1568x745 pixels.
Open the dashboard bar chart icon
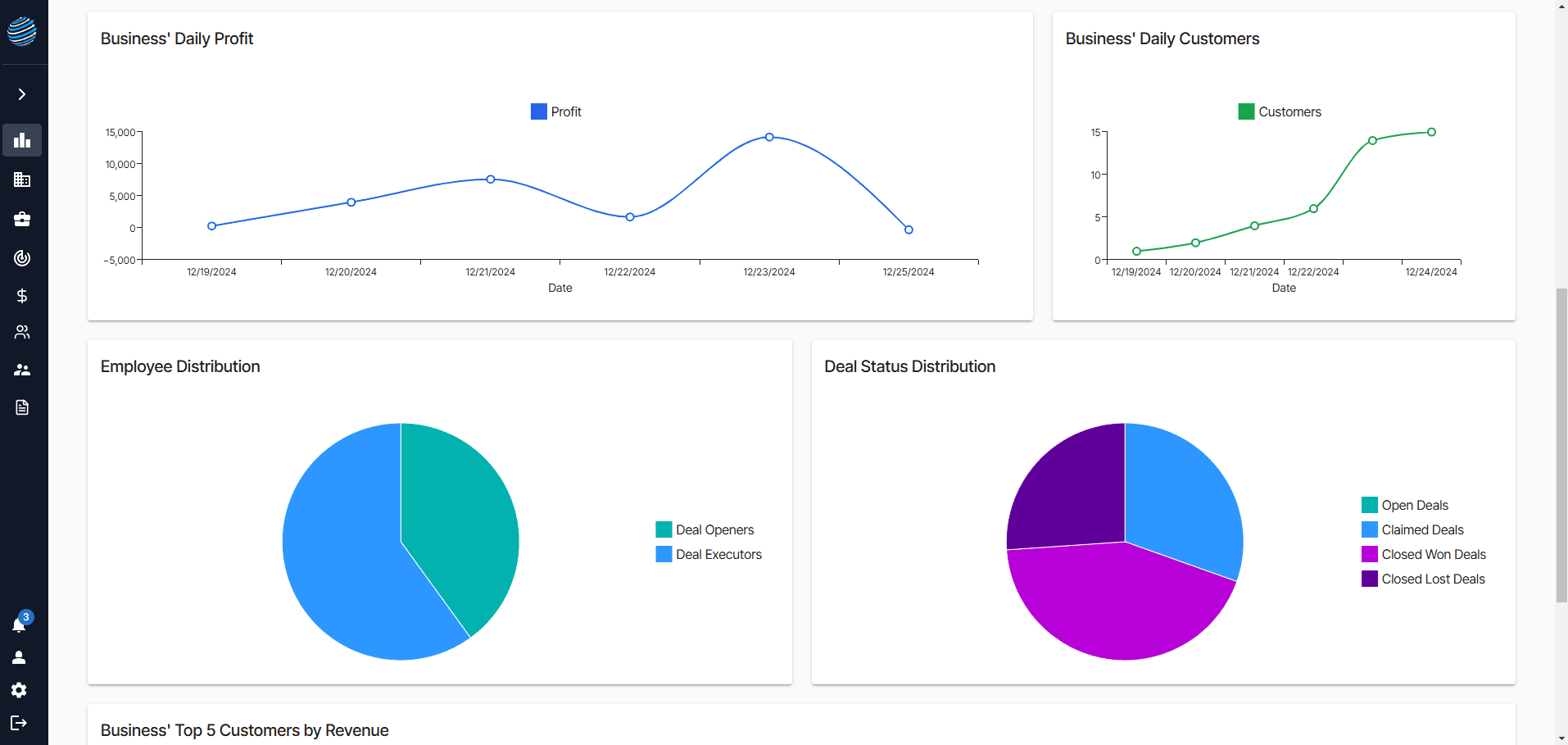[x=22, y=140]
